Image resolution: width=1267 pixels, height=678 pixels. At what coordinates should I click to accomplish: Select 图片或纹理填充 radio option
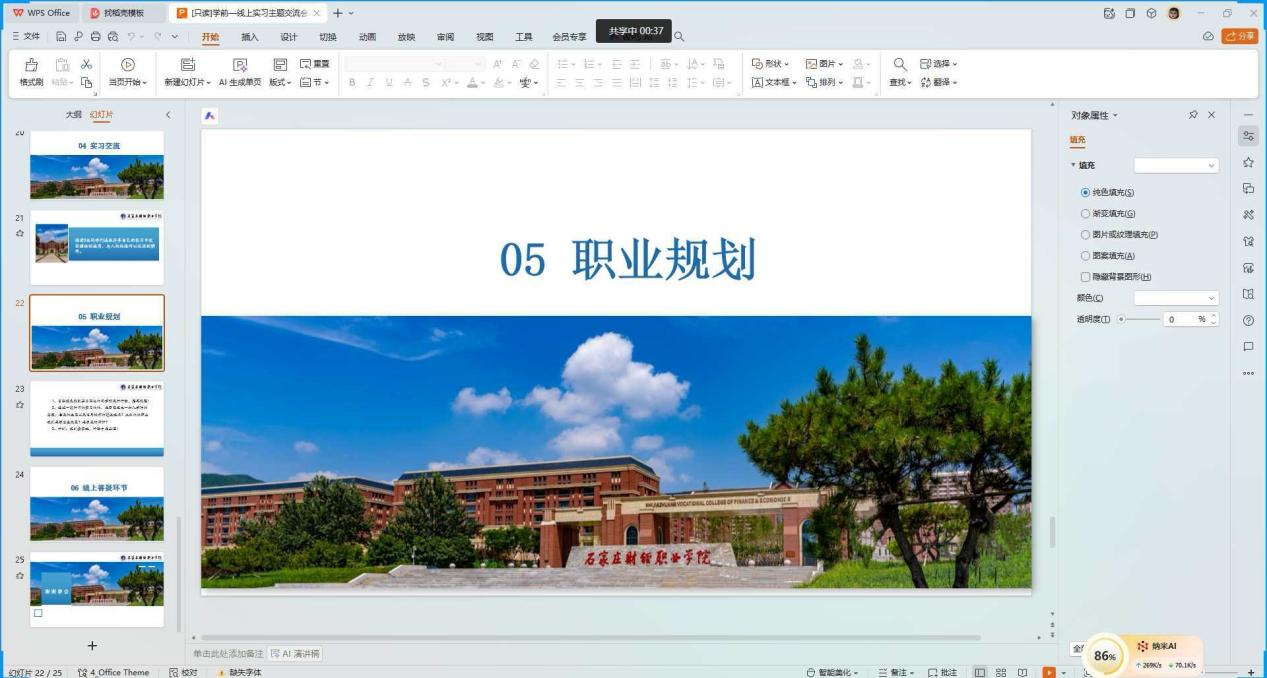coord(1085,235)
